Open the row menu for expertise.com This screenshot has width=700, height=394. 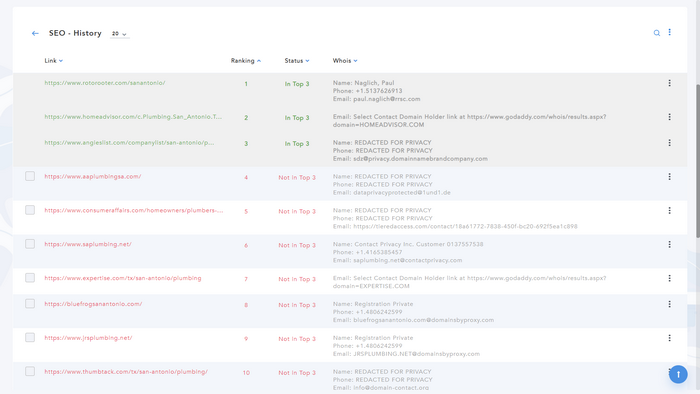coord(669,278)
